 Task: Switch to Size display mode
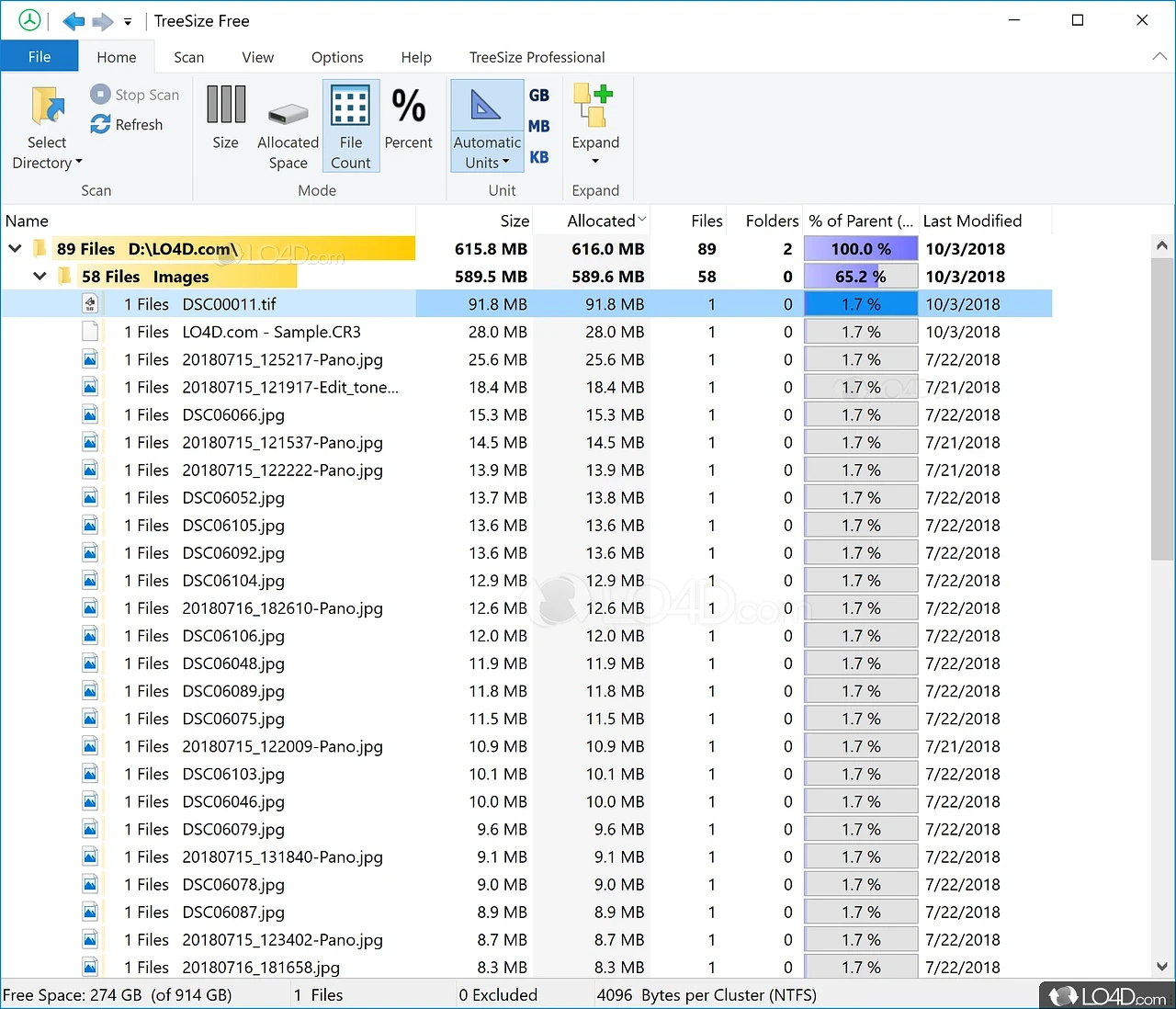click(225, 117)
